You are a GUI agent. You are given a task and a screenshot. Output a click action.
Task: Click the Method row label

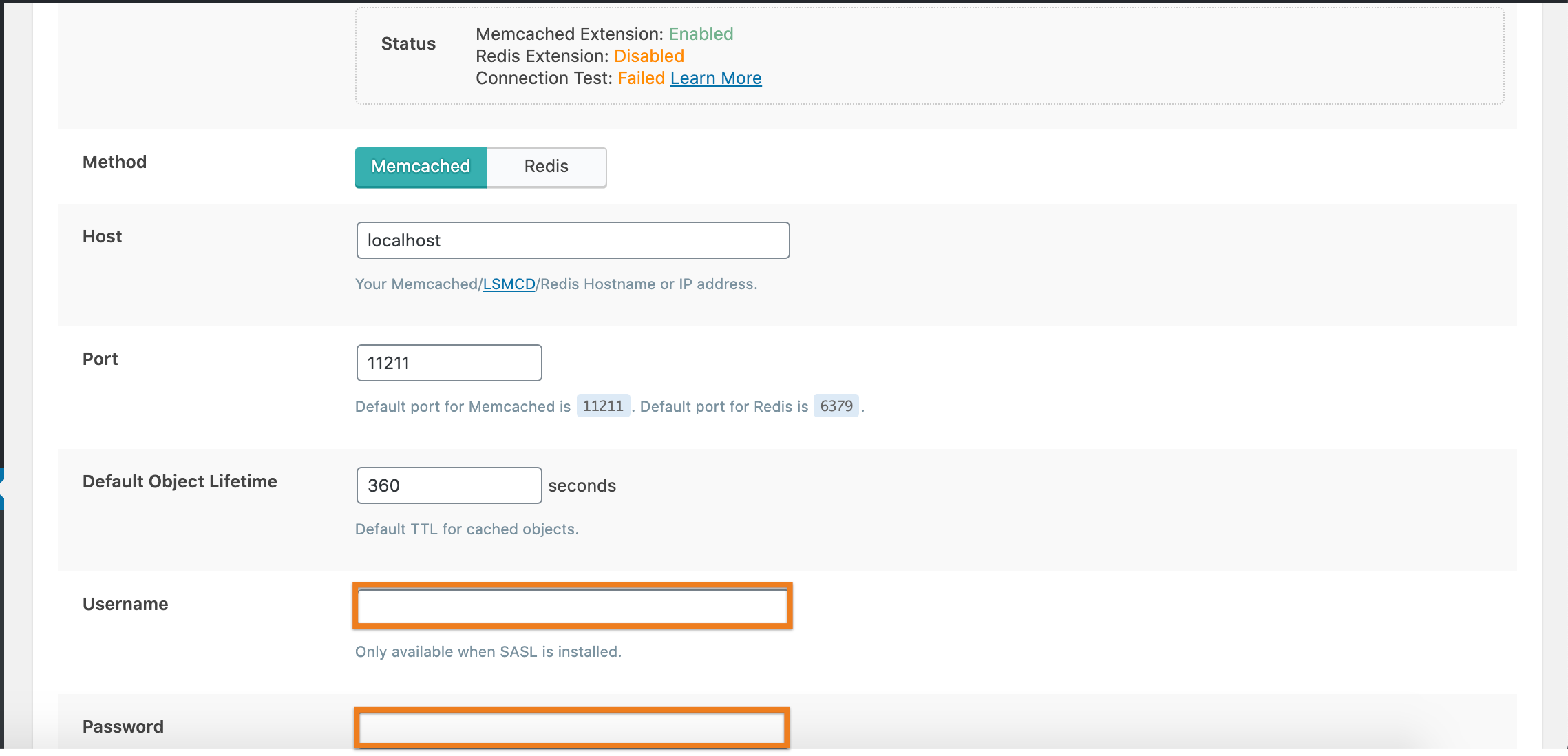click(114, 162)
